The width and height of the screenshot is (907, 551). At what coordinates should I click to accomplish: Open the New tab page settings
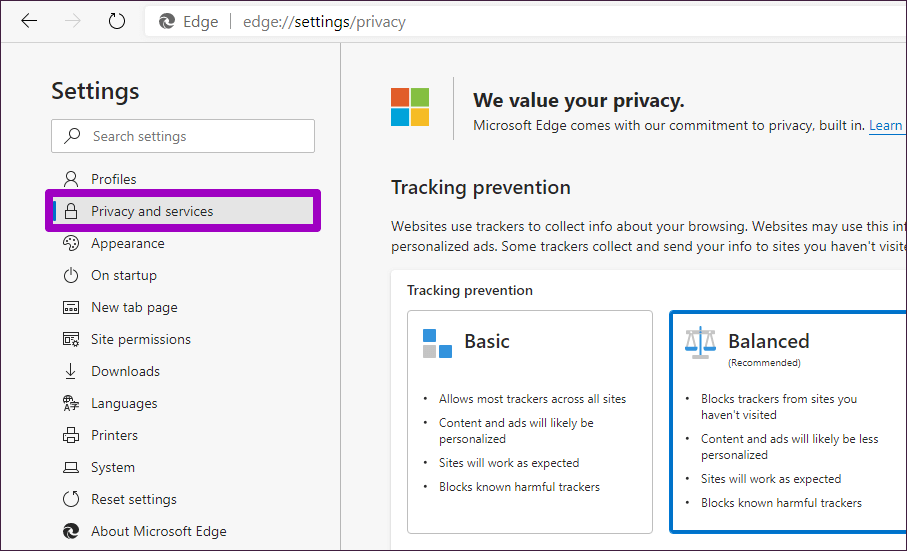134,308
